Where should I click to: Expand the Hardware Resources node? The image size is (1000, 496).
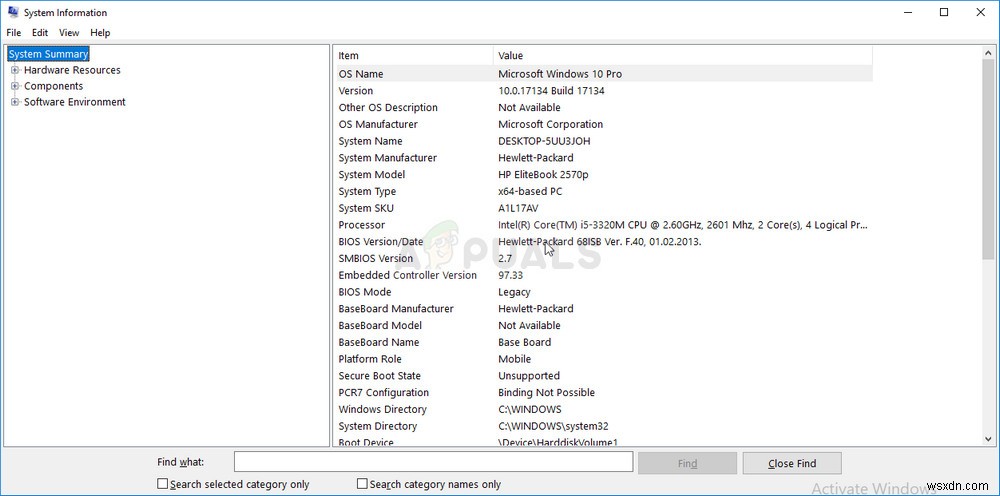(x=15, y=70)
